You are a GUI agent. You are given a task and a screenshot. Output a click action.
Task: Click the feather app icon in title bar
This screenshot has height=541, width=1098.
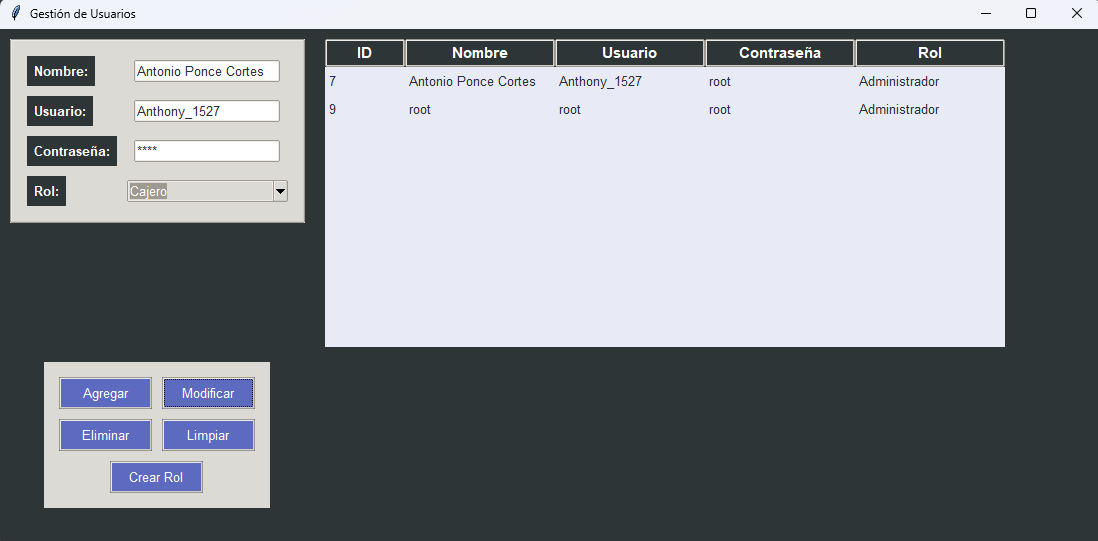click(15, 13)
